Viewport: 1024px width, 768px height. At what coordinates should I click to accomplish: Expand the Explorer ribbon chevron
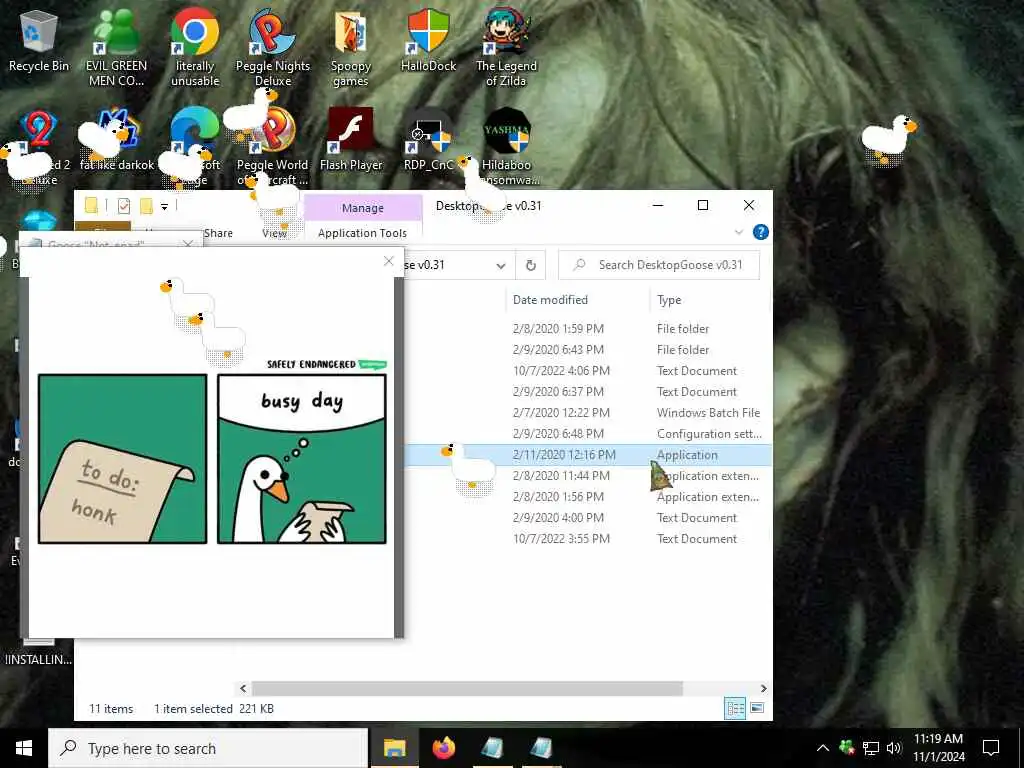739,232
